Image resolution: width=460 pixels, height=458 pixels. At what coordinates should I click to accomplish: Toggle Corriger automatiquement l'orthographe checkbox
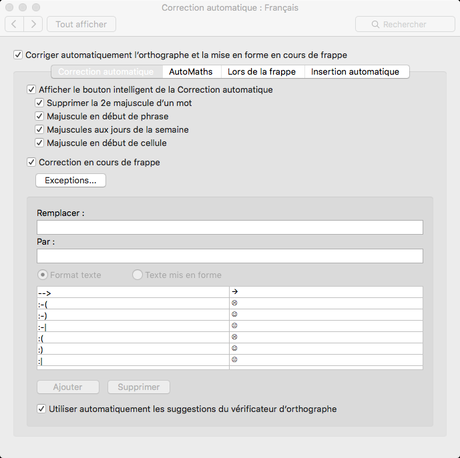click(x=18, y=55)
